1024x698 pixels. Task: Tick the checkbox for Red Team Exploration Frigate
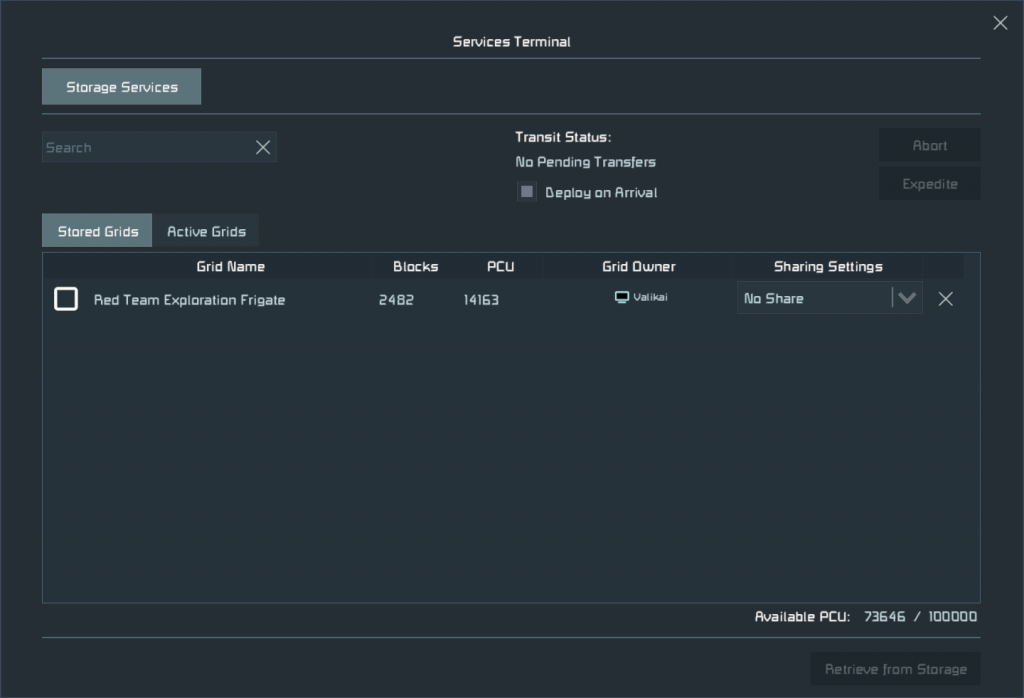click(x=66, y=299)
